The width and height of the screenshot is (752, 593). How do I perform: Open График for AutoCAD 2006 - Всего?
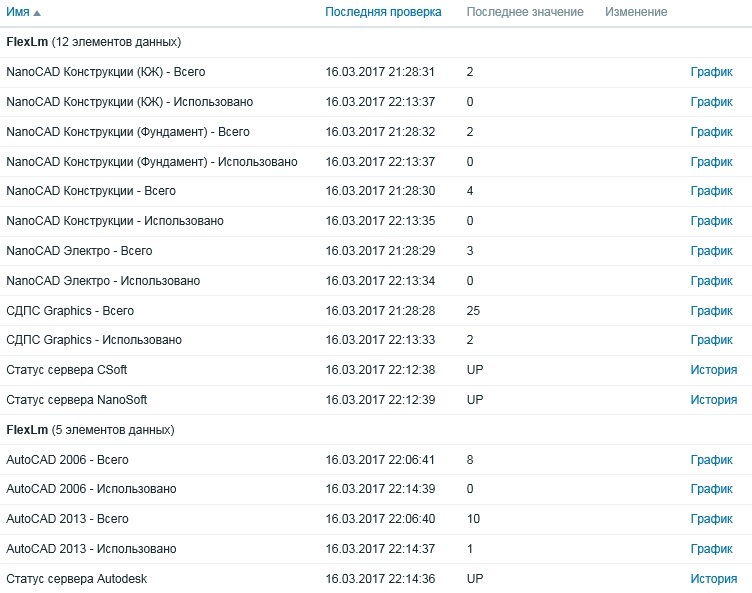point(711,460)
